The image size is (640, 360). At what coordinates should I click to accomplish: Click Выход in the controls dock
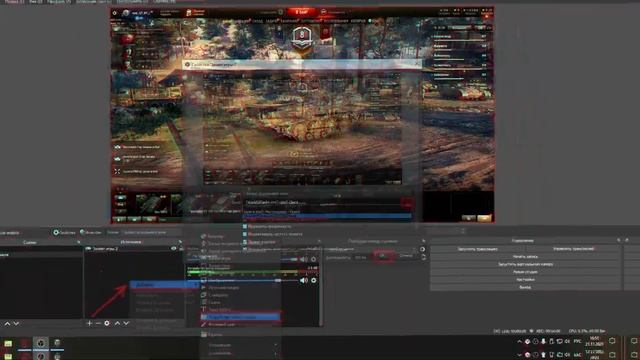[x=525, y=287]
